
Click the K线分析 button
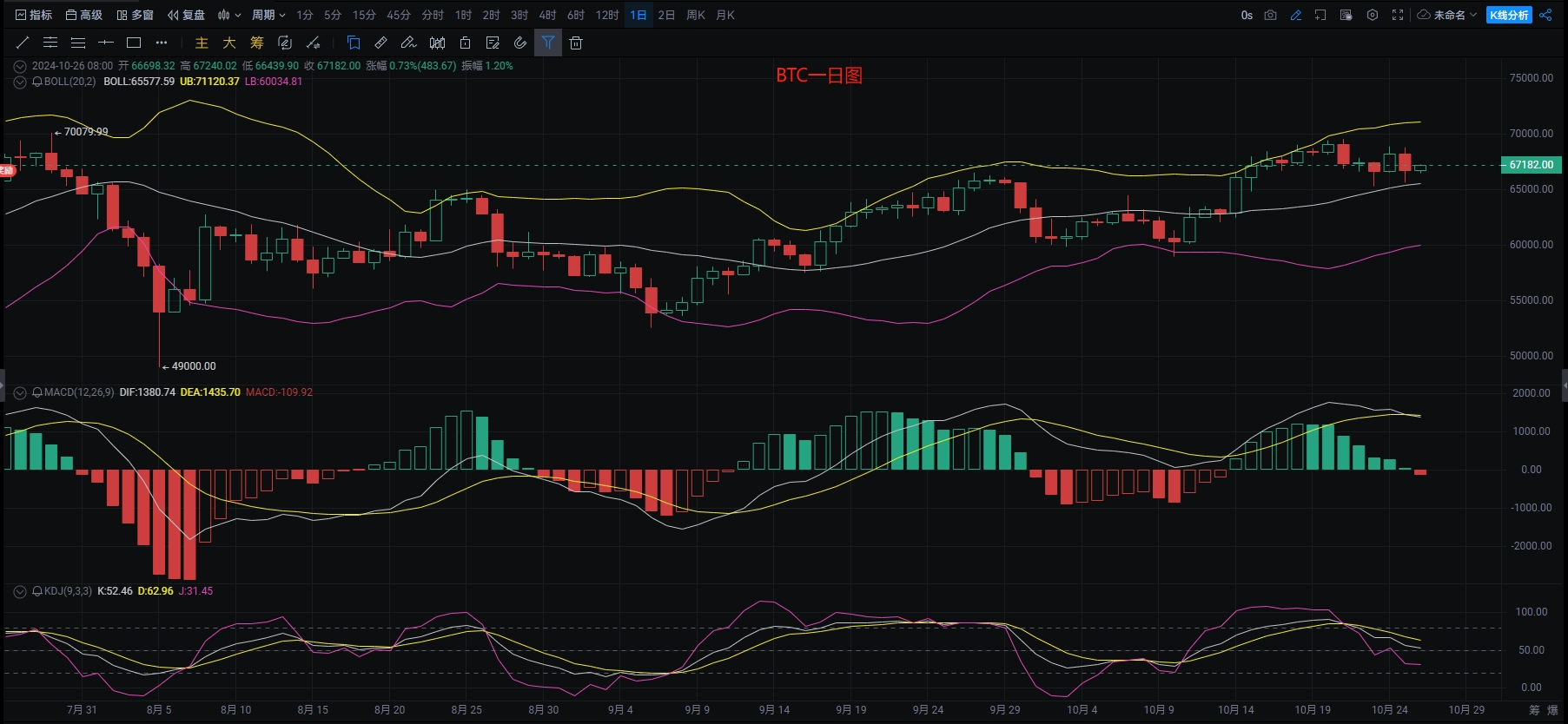(x=1509, y=15)
